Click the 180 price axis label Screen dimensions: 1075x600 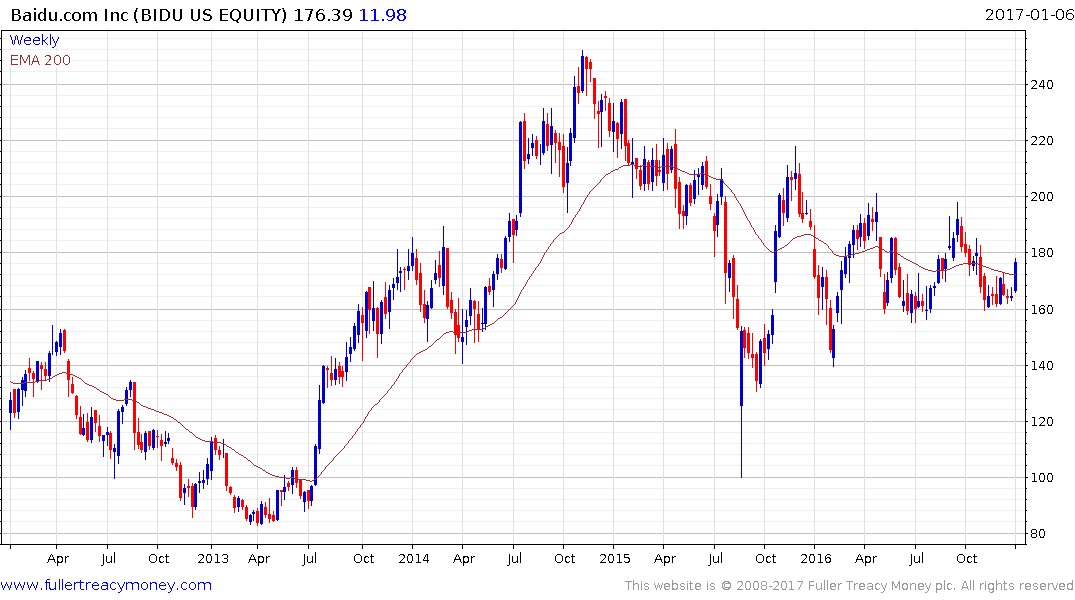pyautogui.click(x=1042, y=253)
